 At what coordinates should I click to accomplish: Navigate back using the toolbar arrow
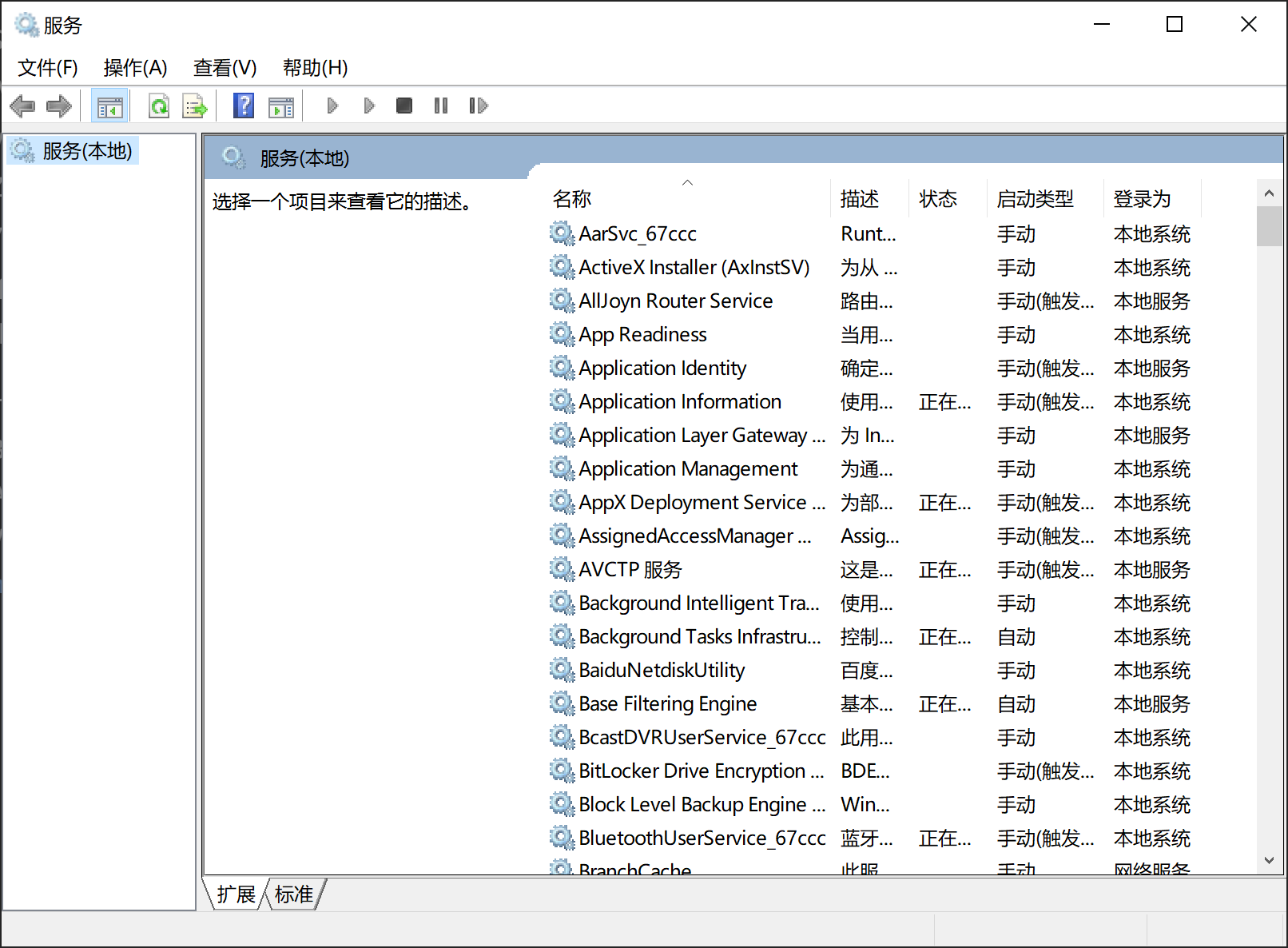pos(22,105)
